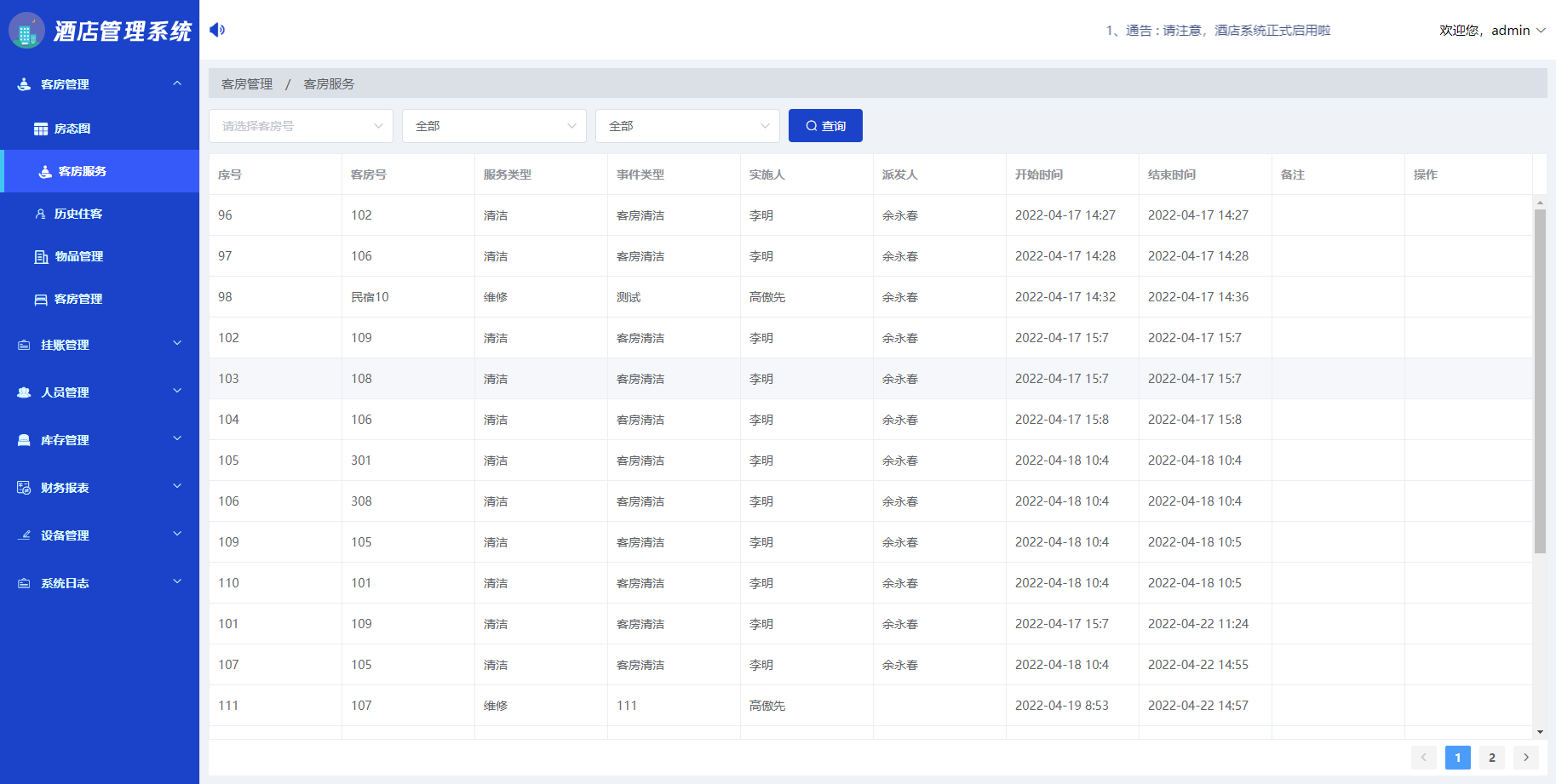The height and width of the screenshot is (784, 1556).
Task: Click the 房态图 grid icon
Action: coord(41,129)
